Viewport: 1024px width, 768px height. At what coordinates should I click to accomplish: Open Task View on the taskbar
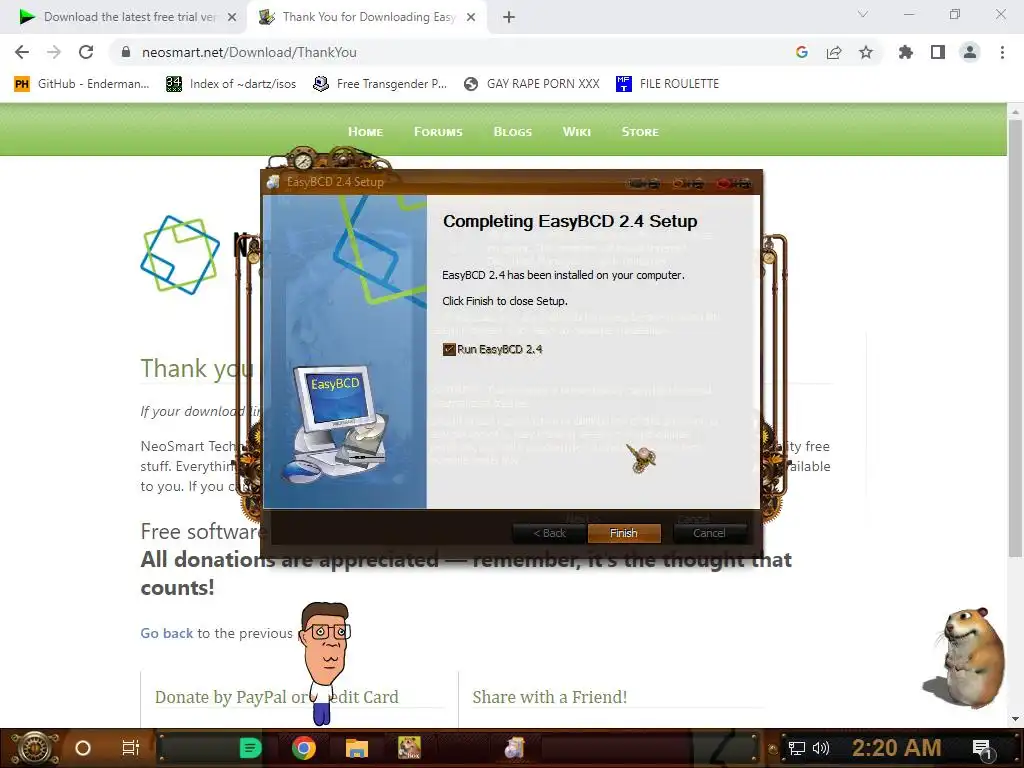pyautogui.click(x=131, y=748)
